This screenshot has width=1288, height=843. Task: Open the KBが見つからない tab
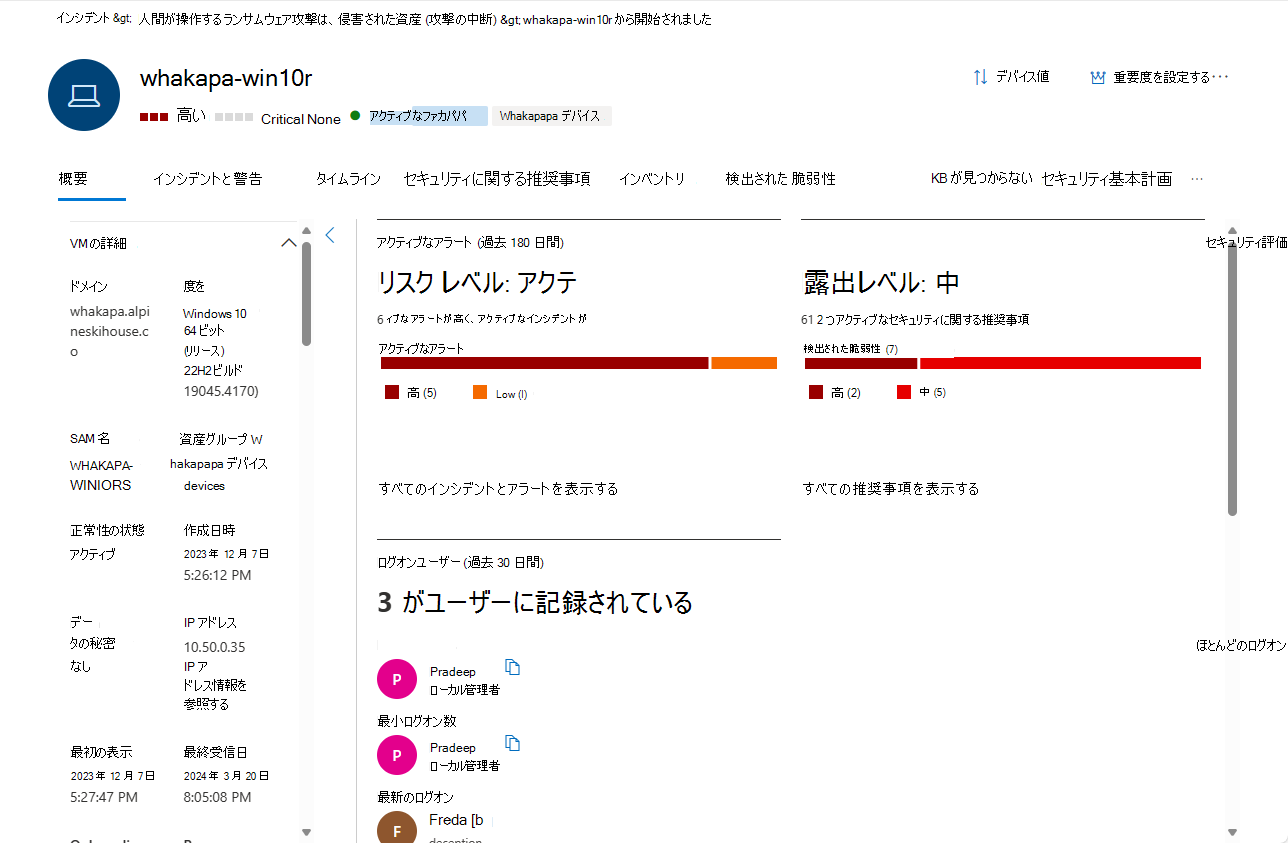pos(981,179)
